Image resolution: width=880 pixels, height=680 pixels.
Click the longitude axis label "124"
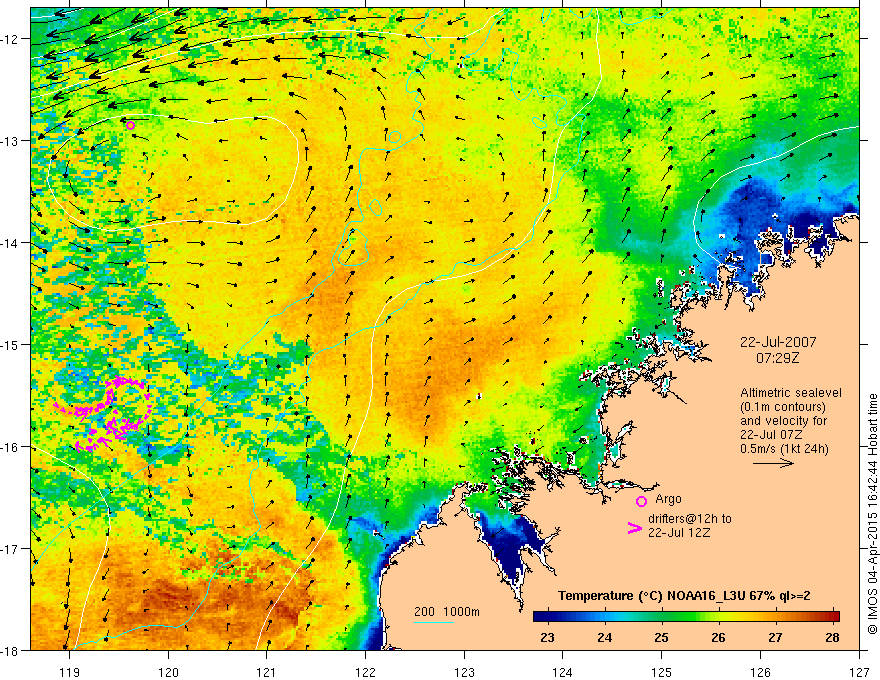(563, 673)
